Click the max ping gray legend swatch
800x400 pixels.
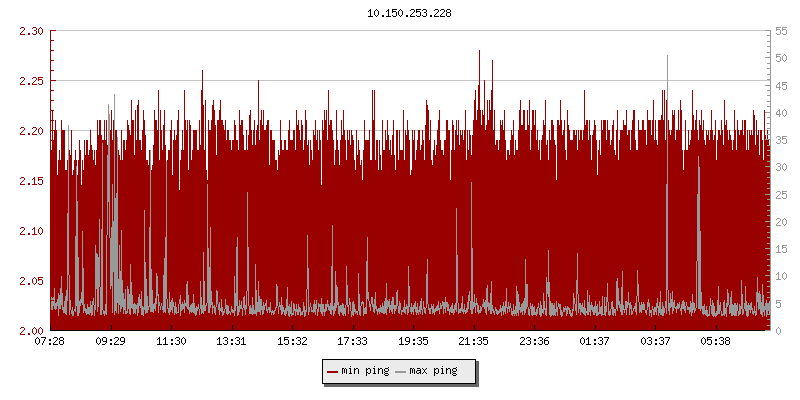pyautogui.click(x=401, y=371)
